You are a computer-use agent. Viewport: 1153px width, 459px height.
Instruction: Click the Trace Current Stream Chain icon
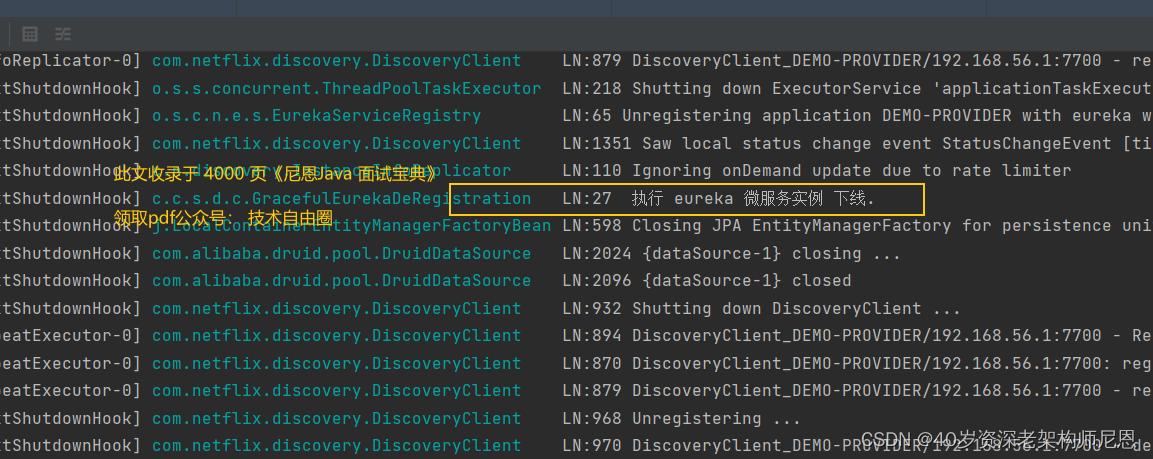63,34
